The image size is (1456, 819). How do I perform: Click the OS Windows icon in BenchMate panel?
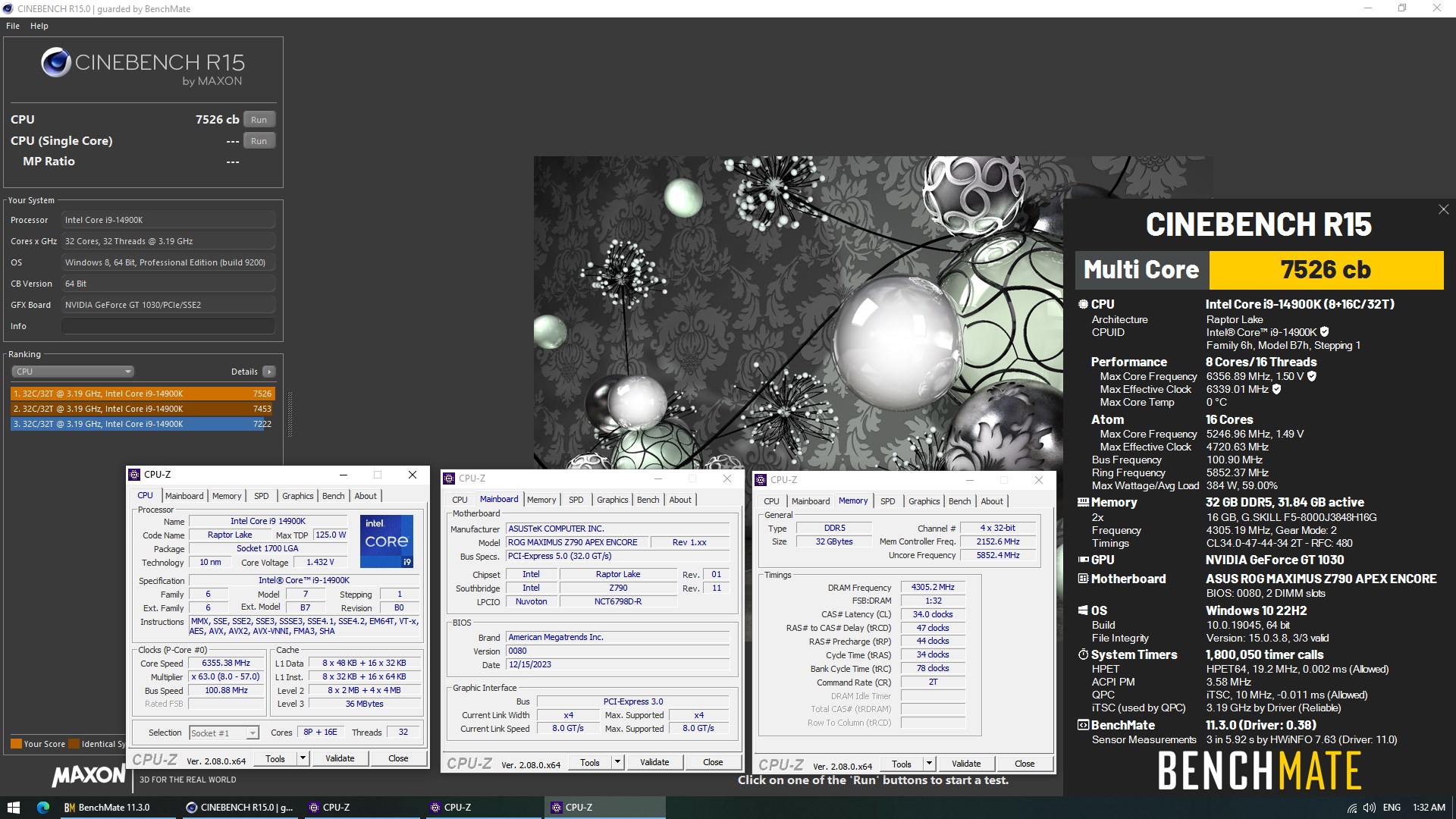pyautogui.click(x=1083, y=610)
